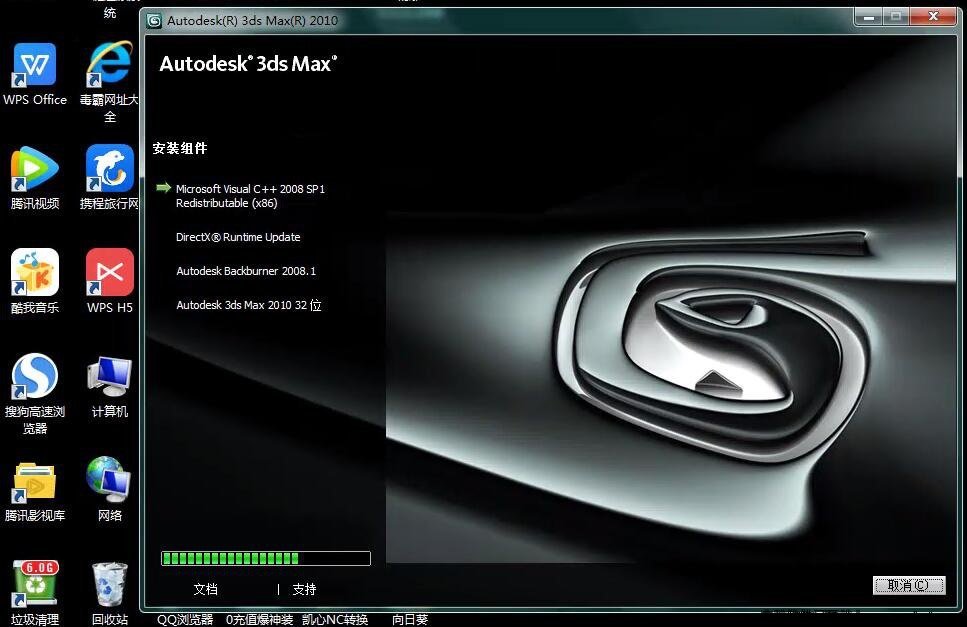This screenshot has width=967, height=627.
Task: Click green arrow next to Visual C++ entry
Action: click(163, 187)
